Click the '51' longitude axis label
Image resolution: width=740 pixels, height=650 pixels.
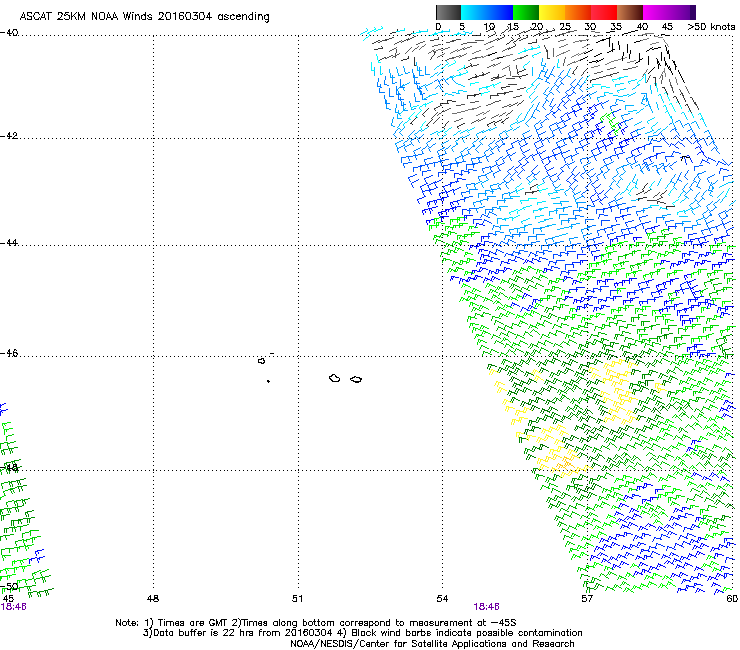pyautogui.click(x=297, y=599)
